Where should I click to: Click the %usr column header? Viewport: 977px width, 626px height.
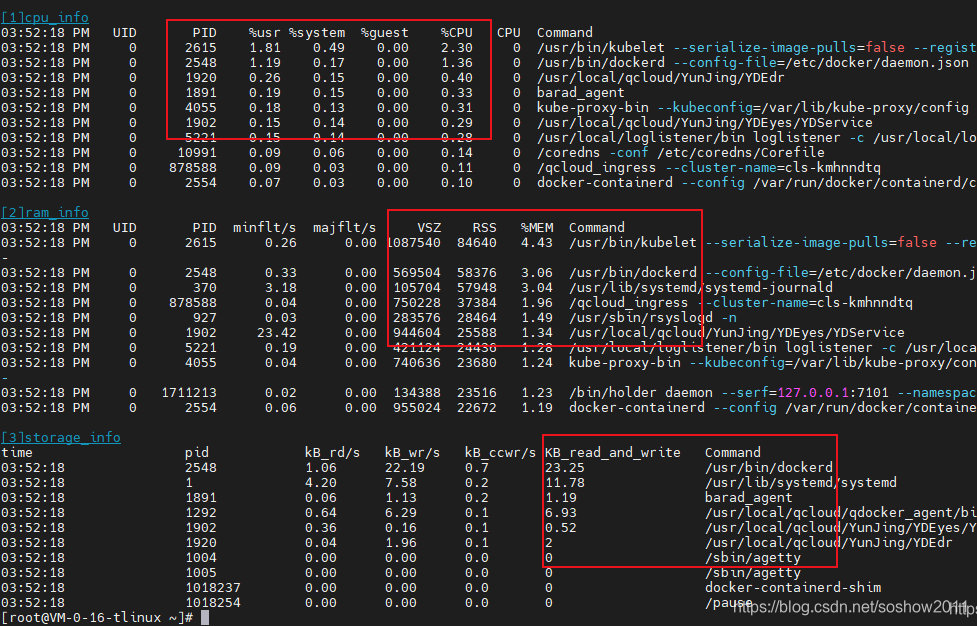click(x=264, y=32)
